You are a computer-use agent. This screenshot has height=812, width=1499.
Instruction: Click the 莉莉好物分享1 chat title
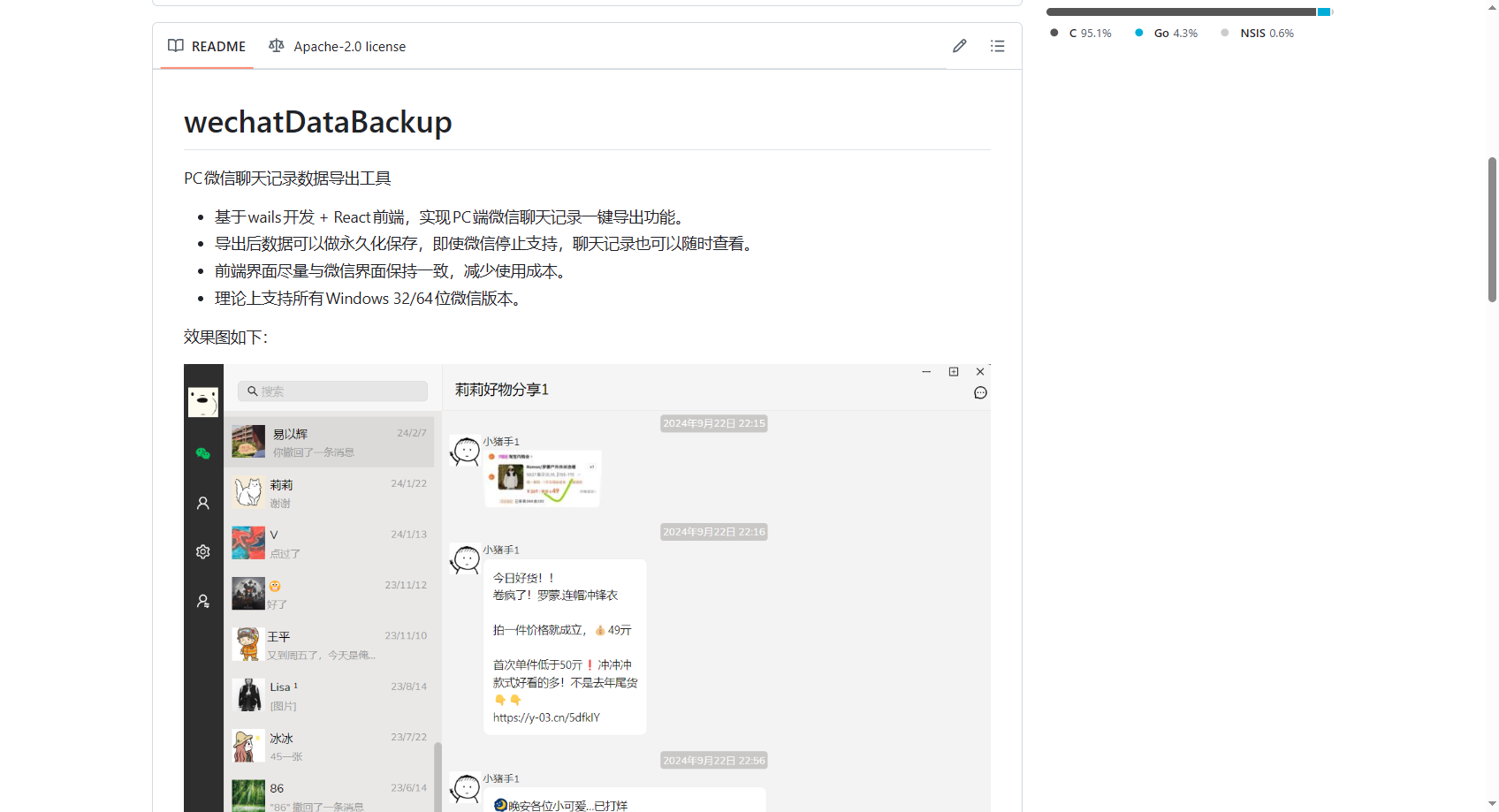coord(502,390)
